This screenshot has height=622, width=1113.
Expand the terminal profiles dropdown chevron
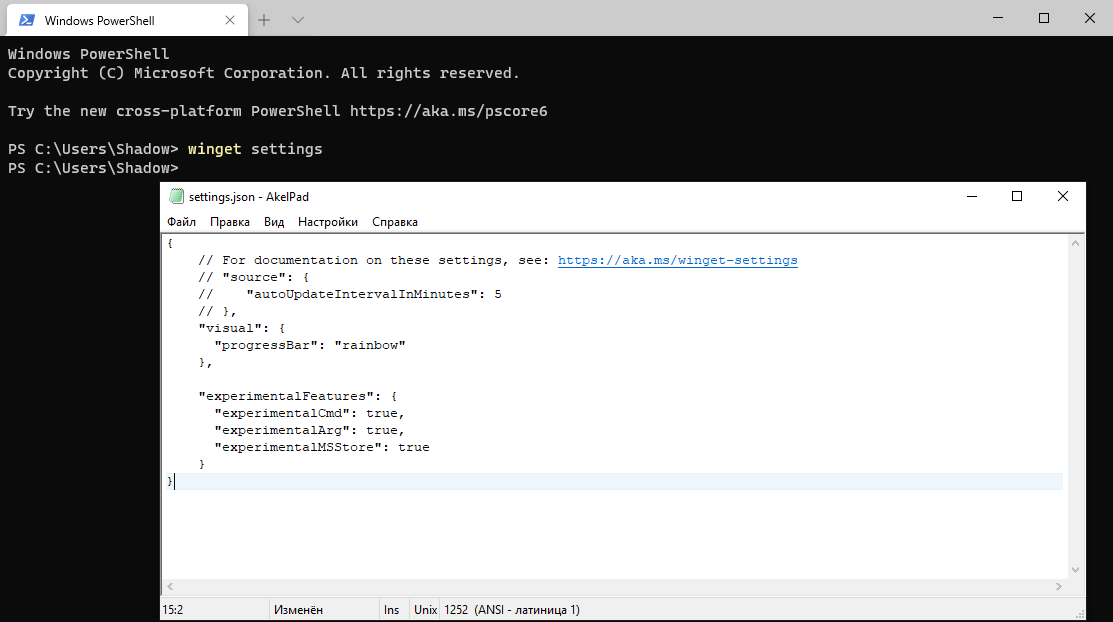tap(297, 20)
